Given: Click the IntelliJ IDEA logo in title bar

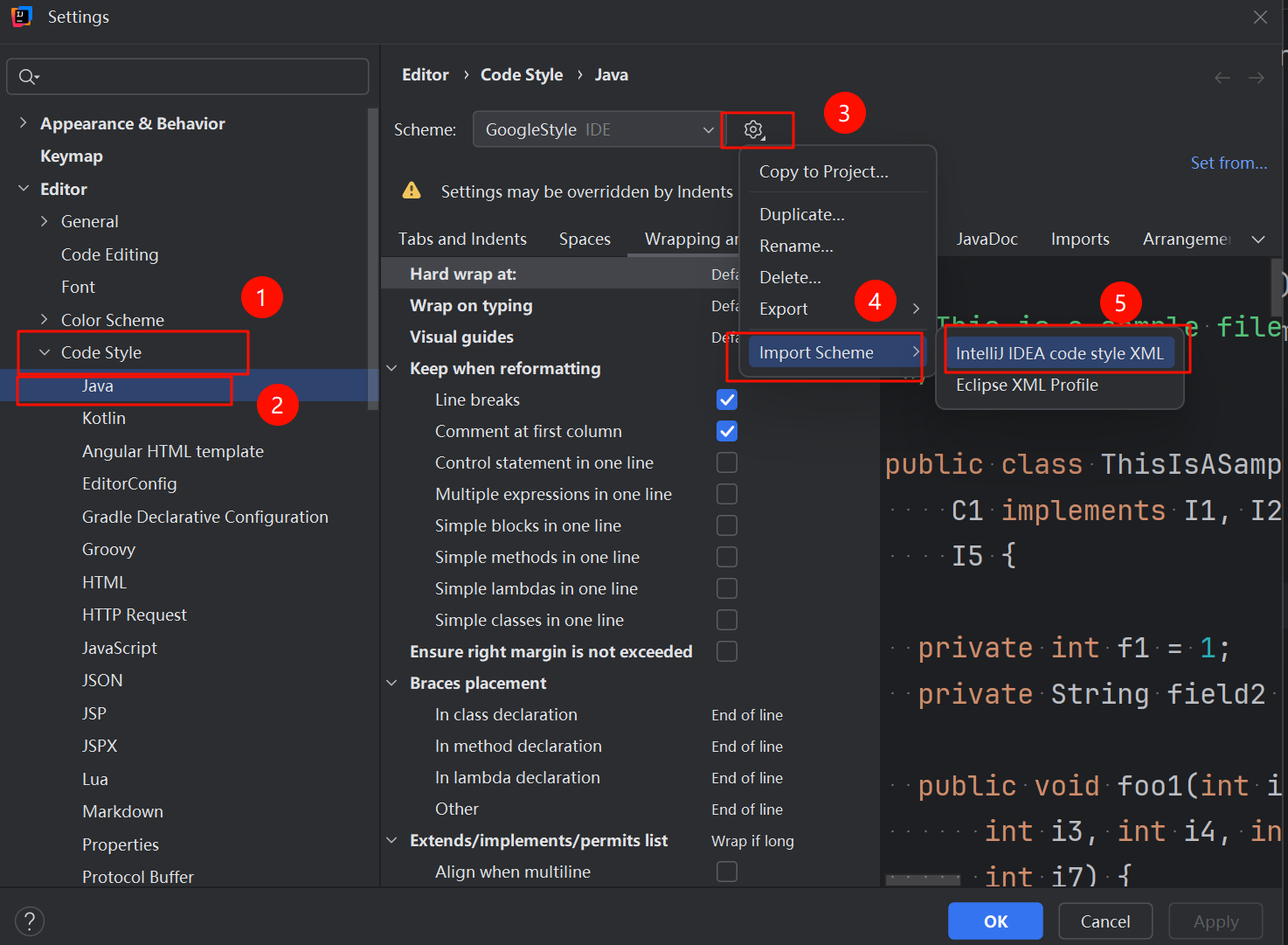Looking at the screenshot, I should click(x=22, y=17).
